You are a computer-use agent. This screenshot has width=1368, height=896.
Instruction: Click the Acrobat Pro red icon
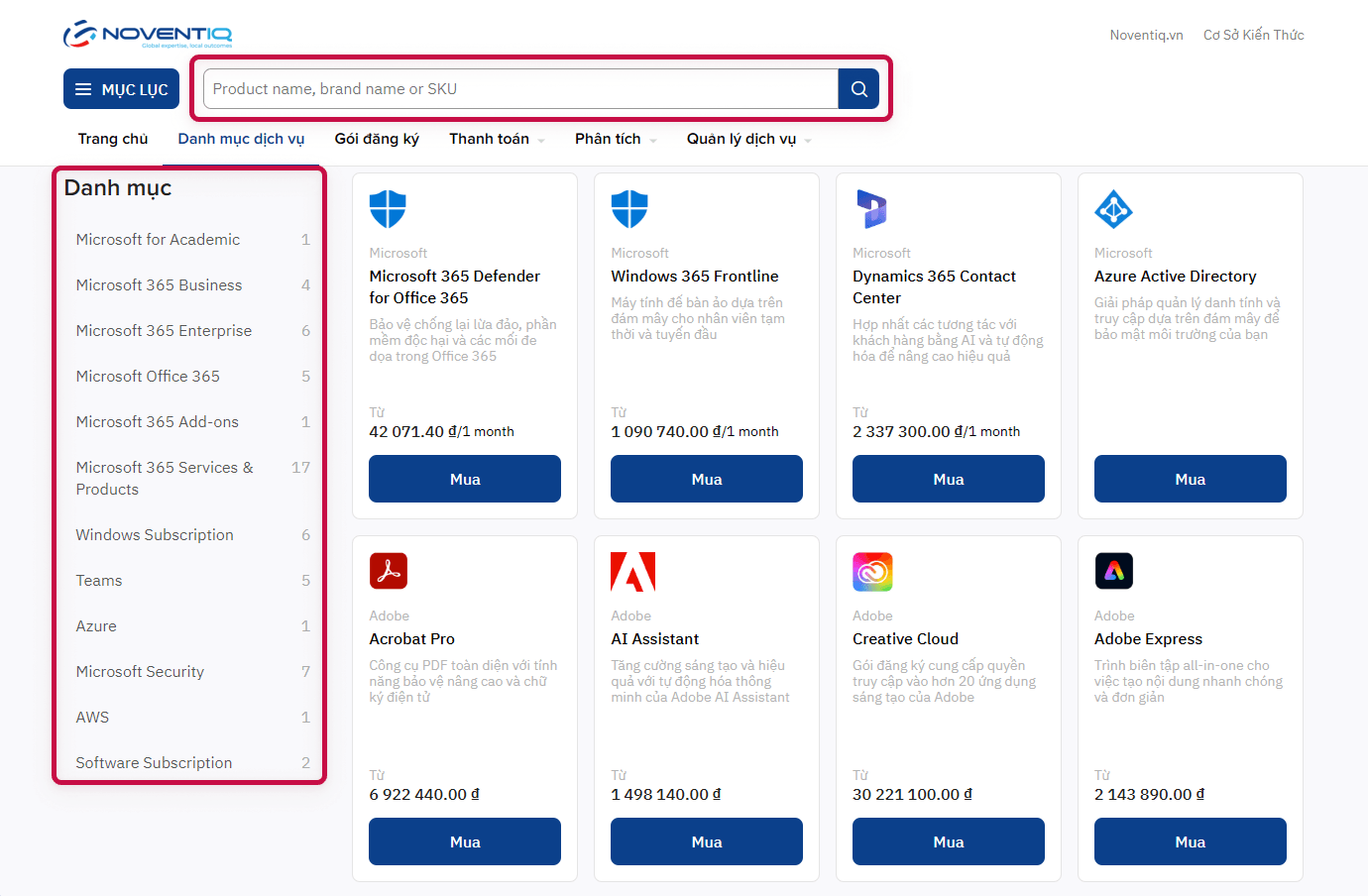(x=388, y=571)
